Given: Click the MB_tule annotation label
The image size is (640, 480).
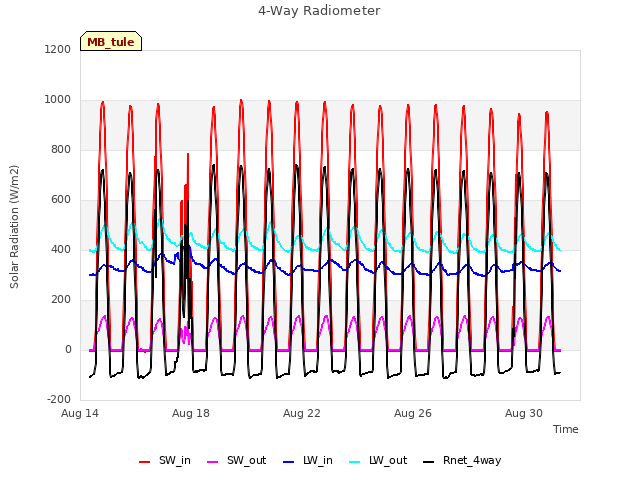Looking at the screenshot, I should click(x=111, y=41).
